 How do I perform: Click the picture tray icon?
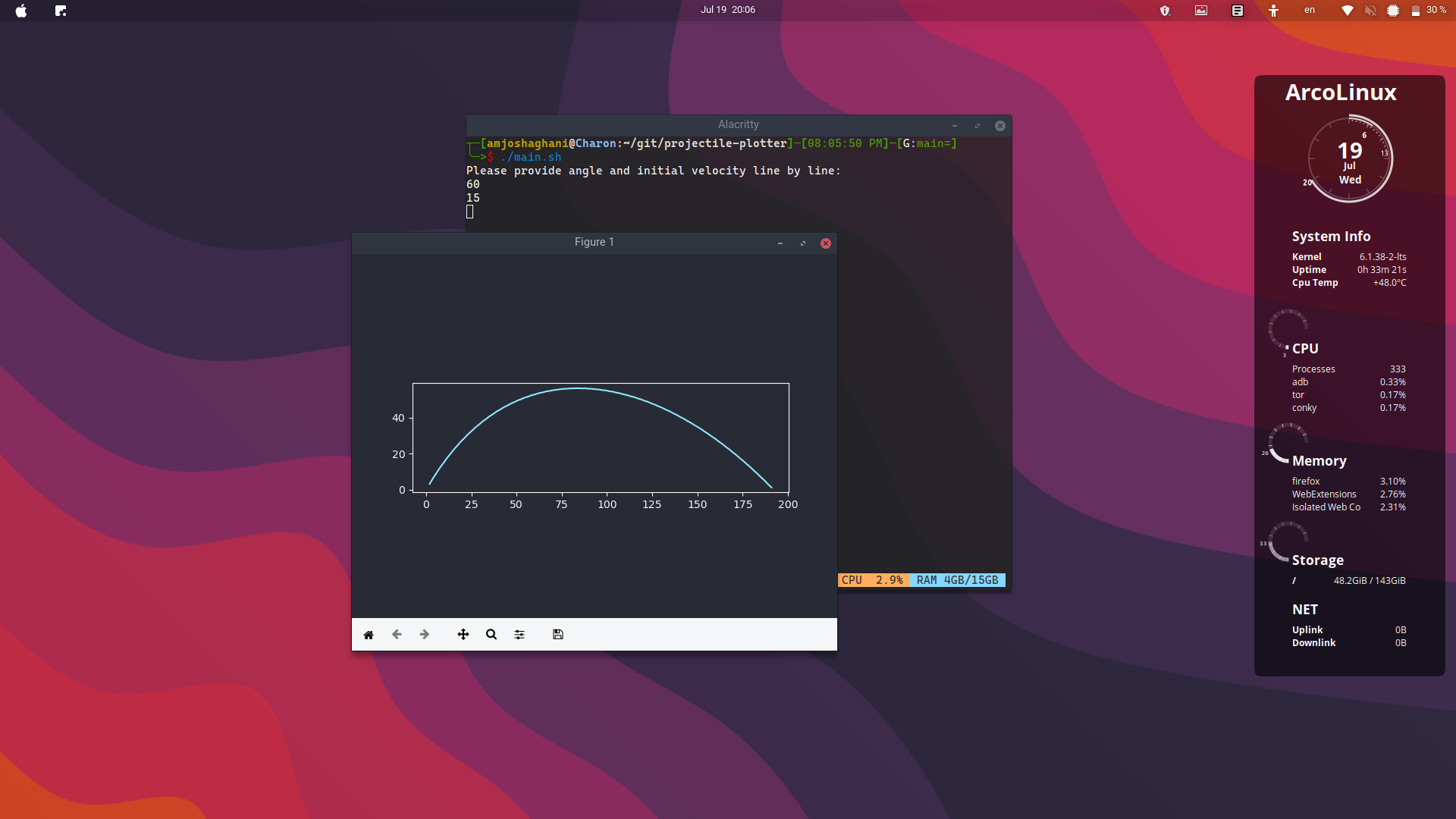pos(1201,11)
